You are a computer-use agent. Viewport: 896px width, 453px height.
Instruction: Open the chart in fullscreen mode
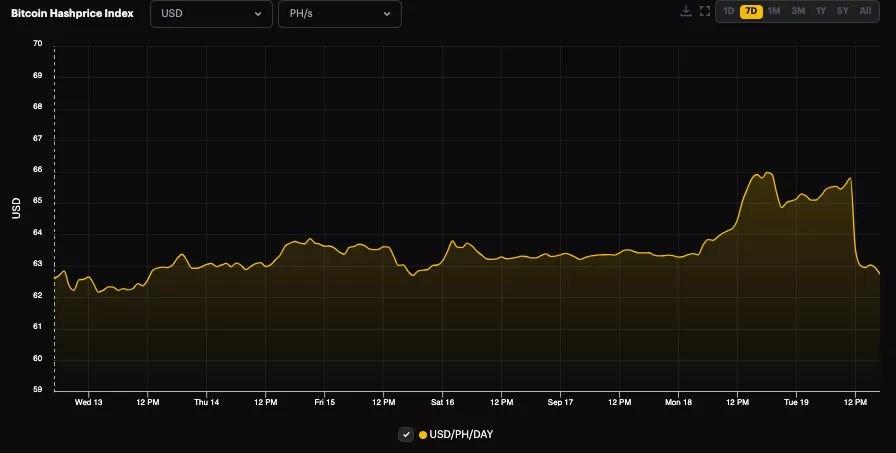(x=704, y=12)
